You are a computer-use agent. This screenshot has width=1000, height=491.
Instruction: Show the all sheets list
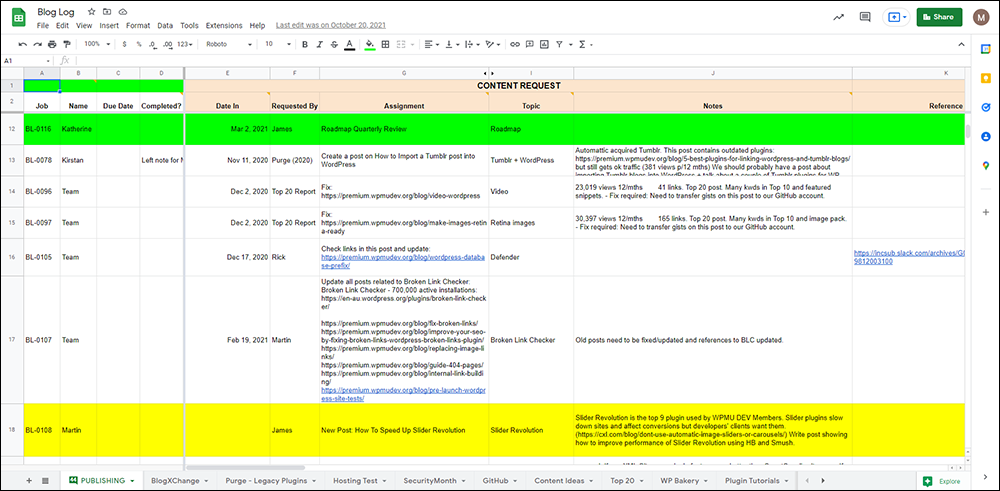coord(45,480)
